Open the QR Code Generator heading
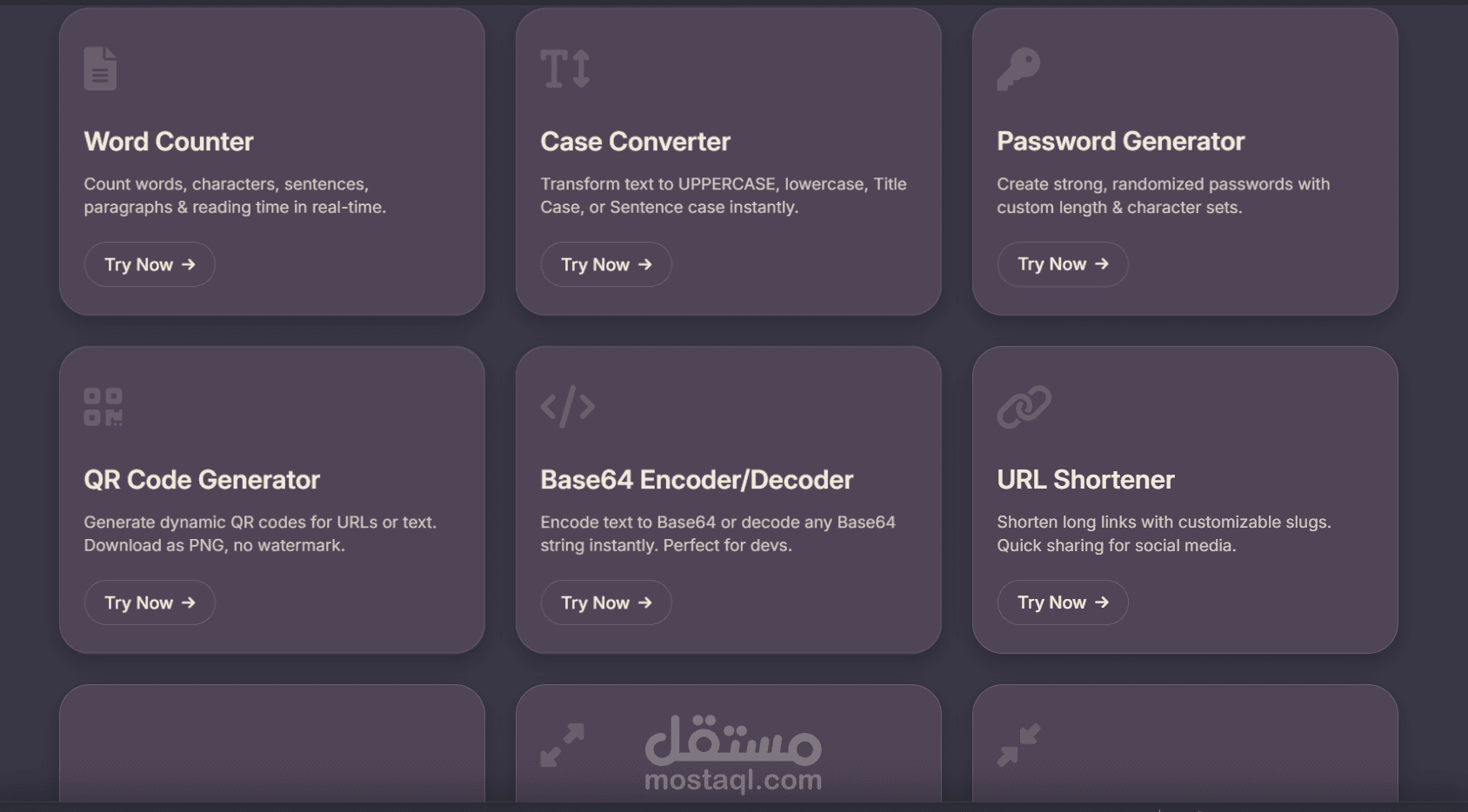1468x812 pixels. [x=202, y=480]
